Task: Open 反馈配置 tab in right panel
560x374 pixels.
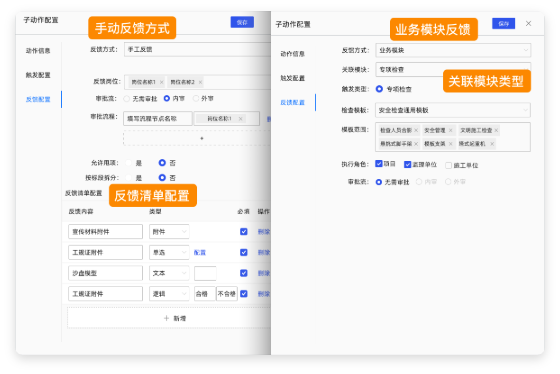Action: pyautogui.click(x=292, y=103)
